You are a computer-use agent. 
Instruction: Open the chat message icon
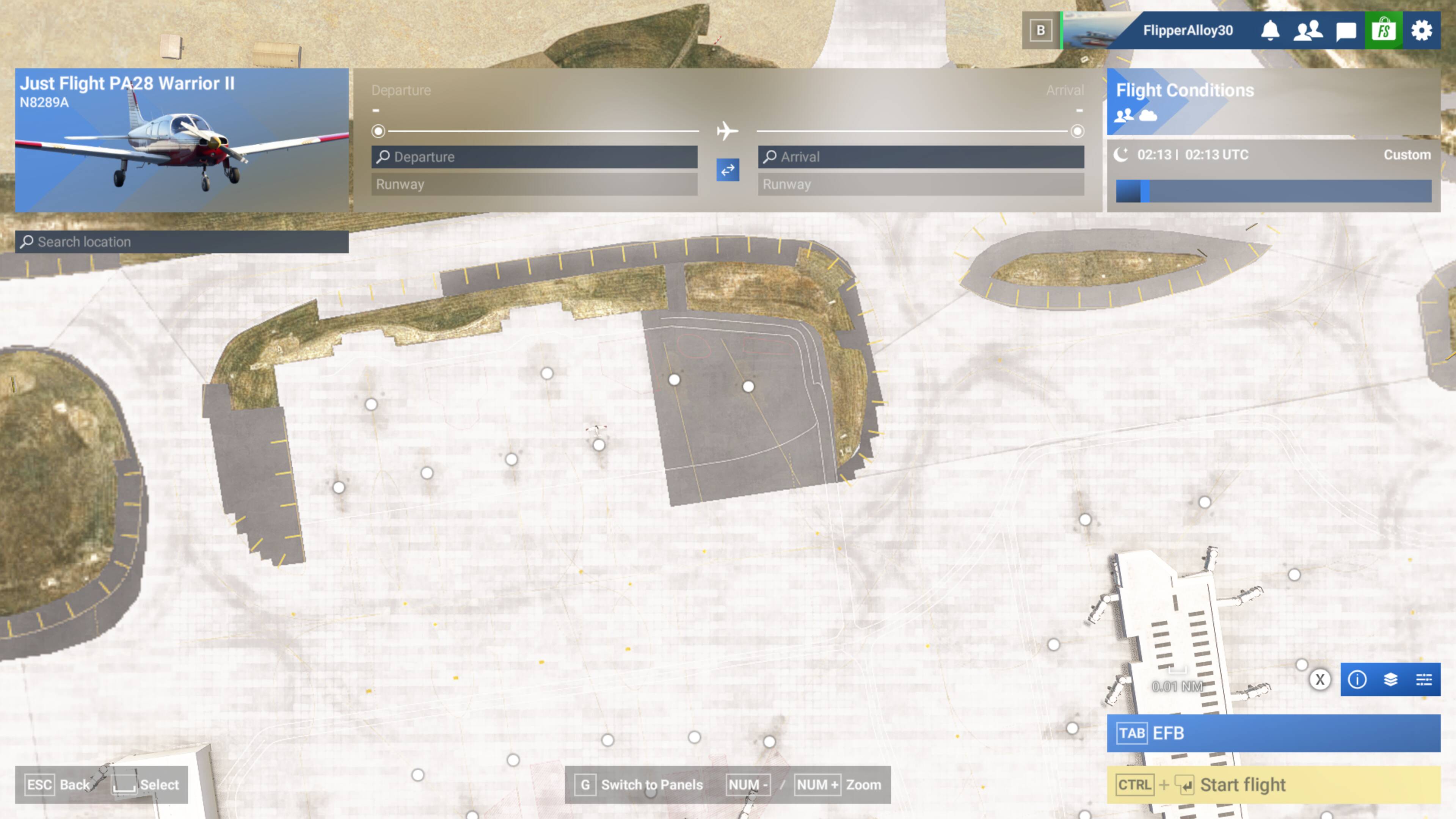click(1346, 30)
